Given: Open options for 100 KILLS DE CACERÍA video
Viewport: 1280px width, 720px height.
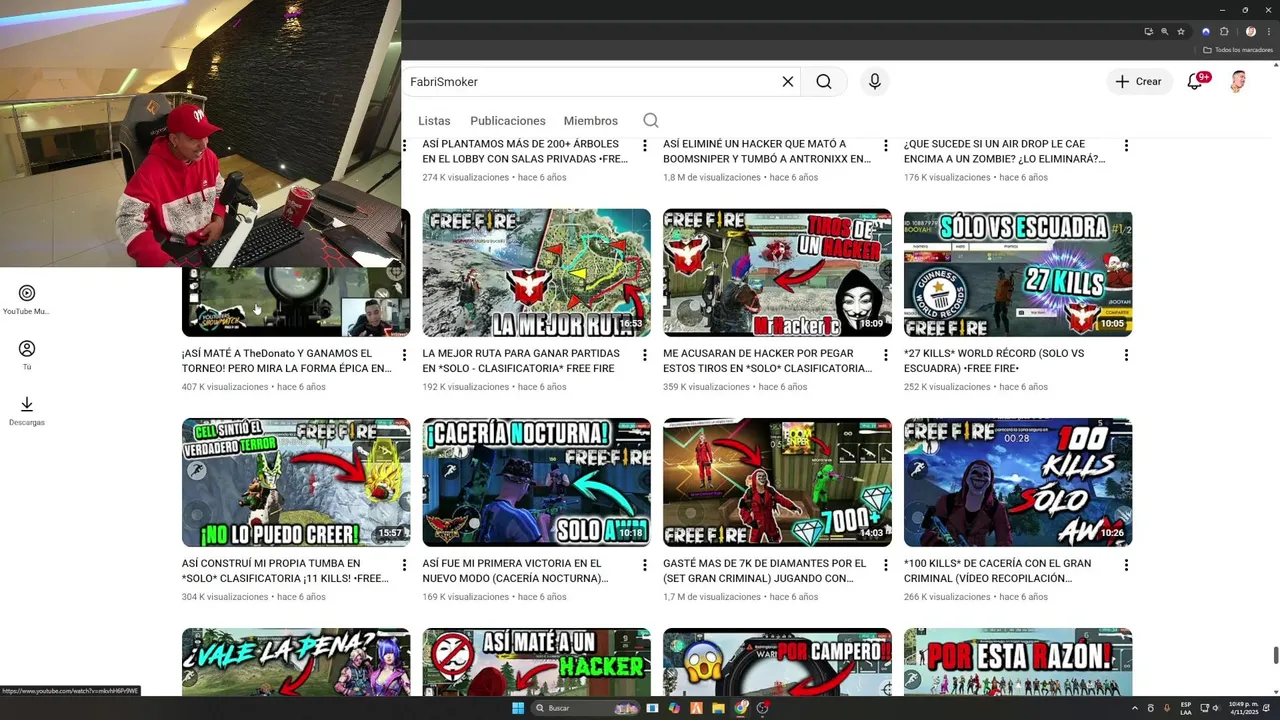Looking at the screenshot, I should coord(1126,565).
